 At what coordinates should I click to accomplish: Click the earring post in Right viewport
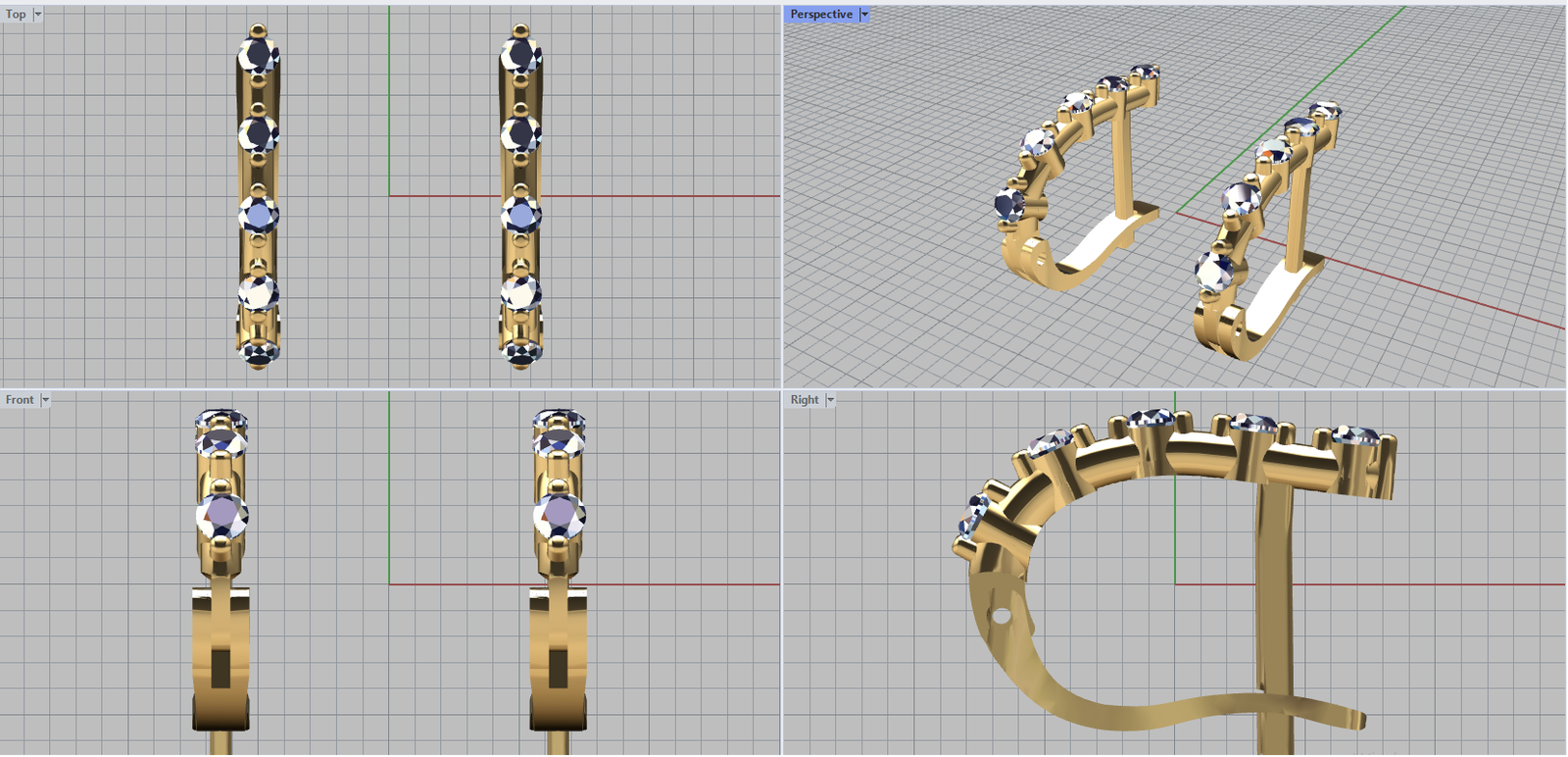[1275, 618]
